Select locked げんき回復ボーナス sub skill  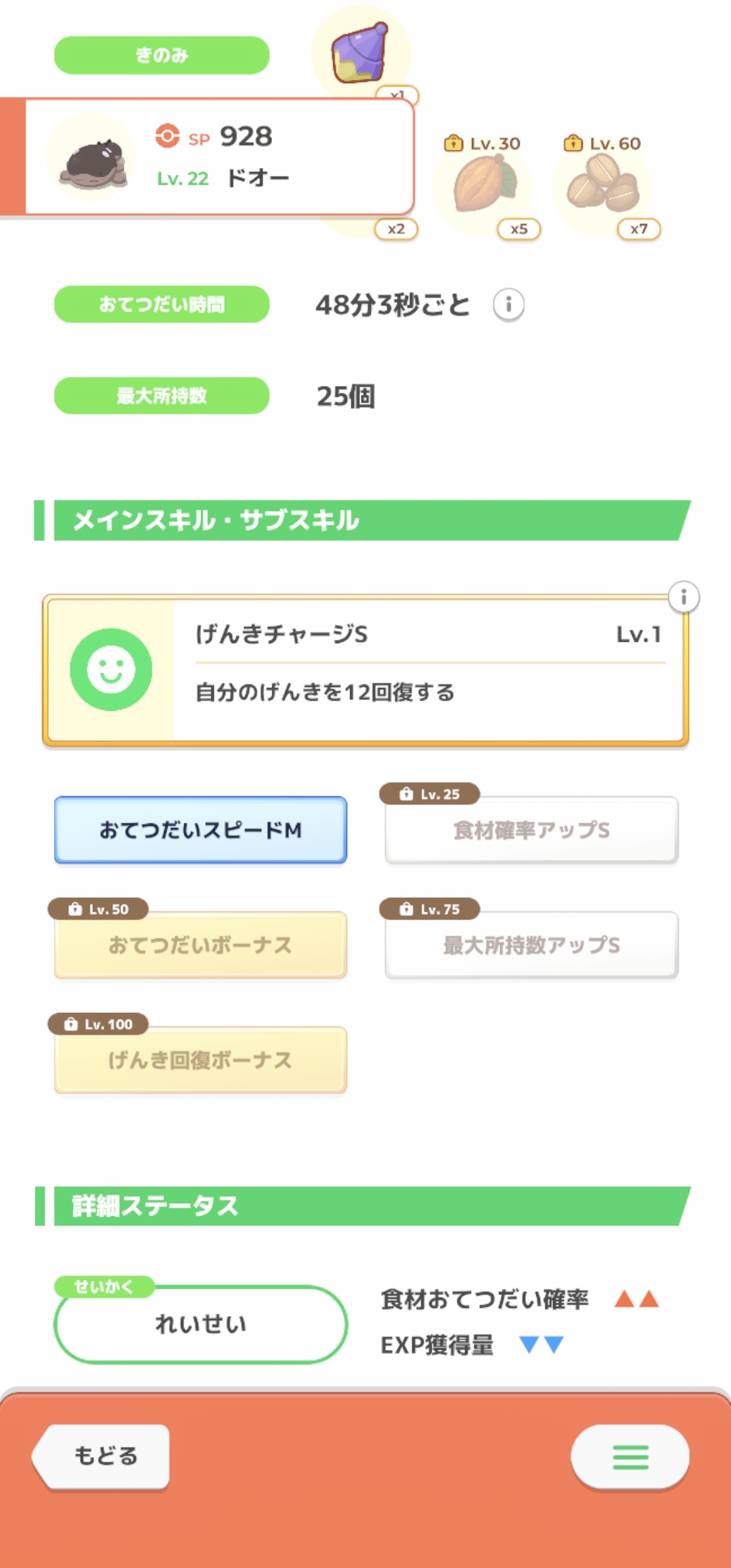pos(200,1060)
